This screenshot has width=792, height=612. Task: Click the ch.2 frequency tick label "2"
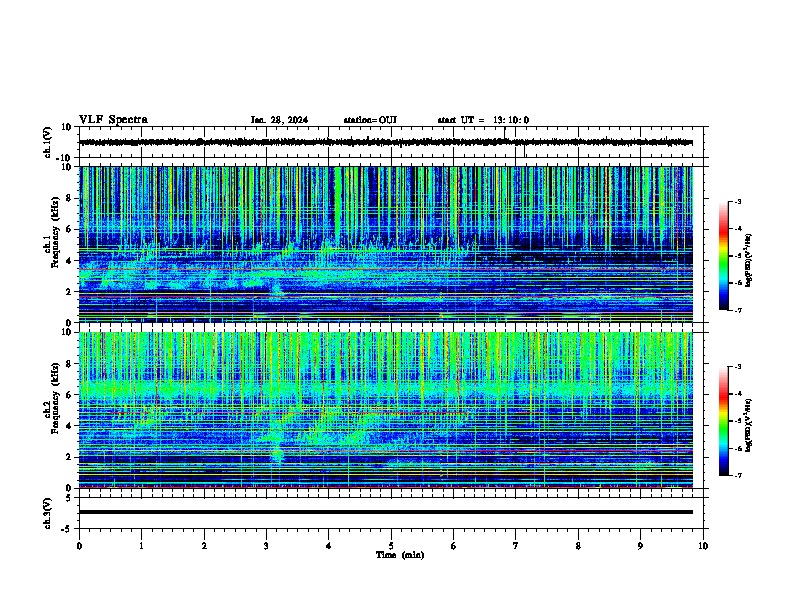[x=70, y=457]
